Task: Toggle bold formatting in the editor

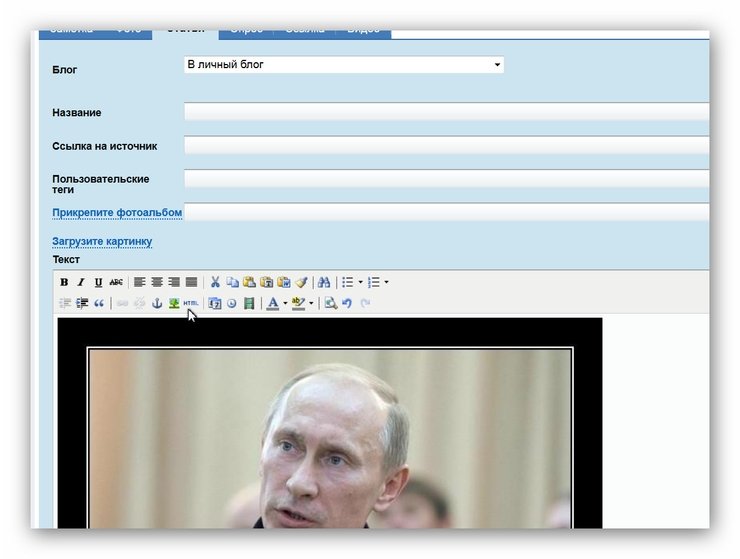Action: [64, 283]
